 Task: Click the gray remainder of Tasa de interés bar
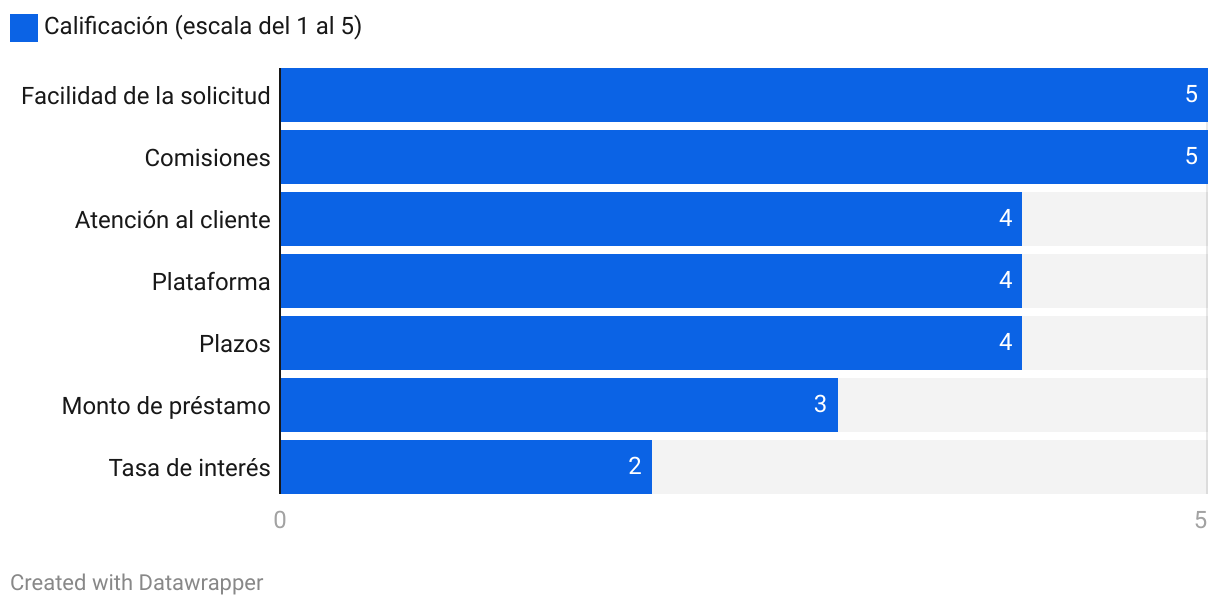point(930,467)
